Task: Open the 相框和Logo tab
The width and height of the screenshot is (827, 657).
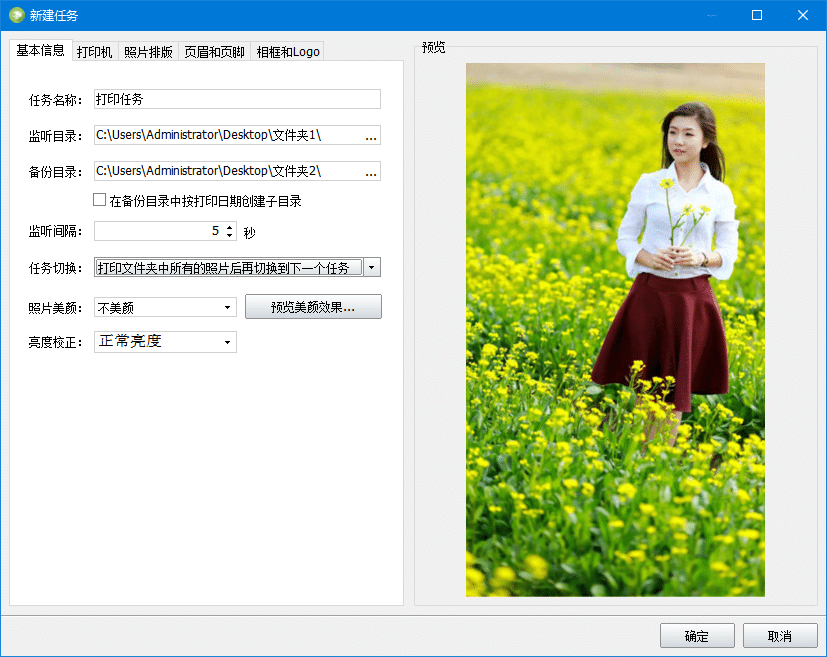Action: click(286, 51)
